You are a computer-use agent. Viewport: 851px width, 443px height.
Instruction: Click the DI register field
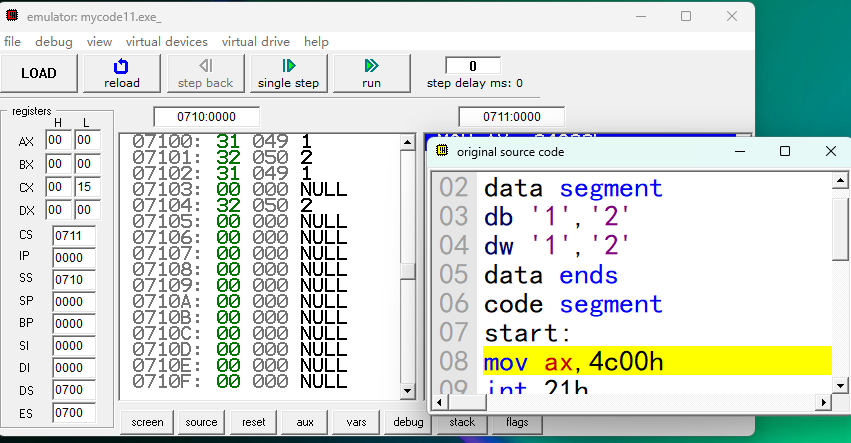click(74, 368)
